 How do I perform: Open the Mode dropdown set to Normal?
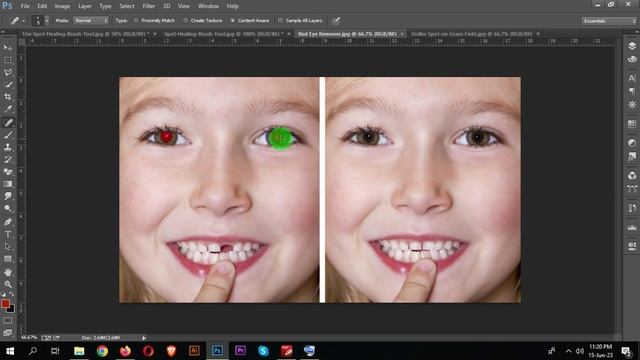tap(91, 20)
